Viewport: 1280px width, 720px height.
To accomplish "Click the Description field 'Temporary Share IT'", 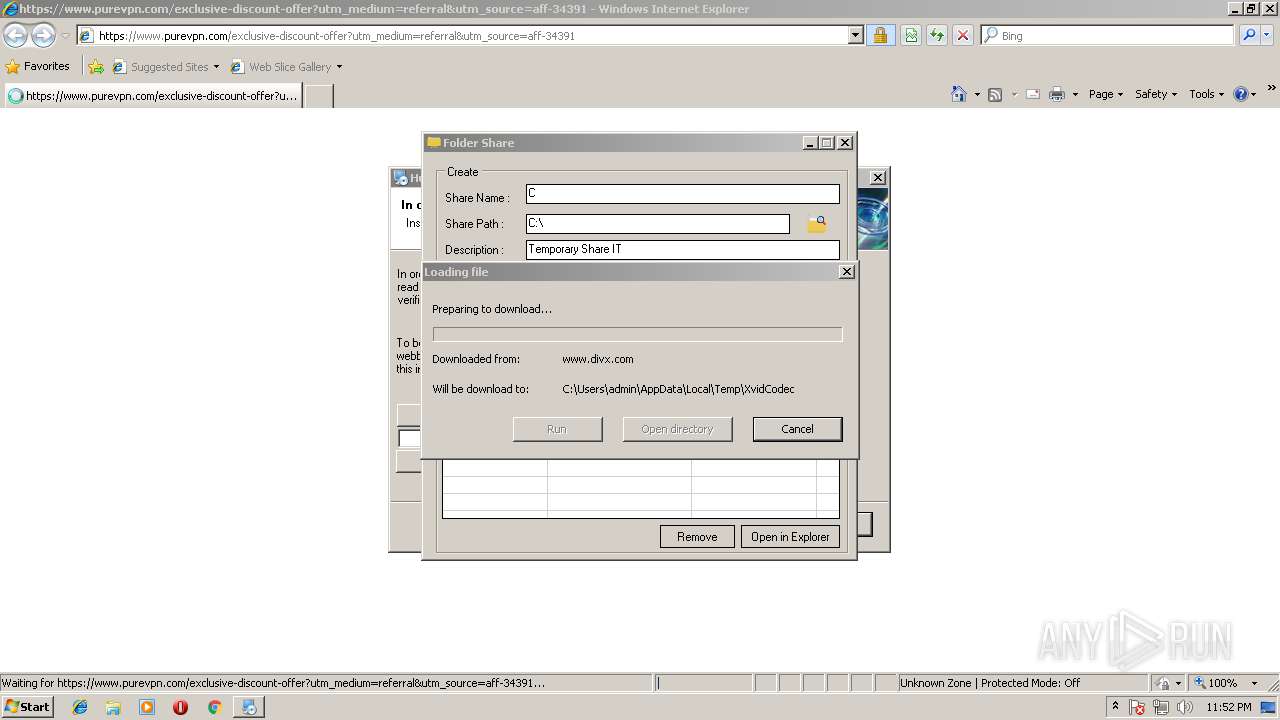I will point(683,250).
